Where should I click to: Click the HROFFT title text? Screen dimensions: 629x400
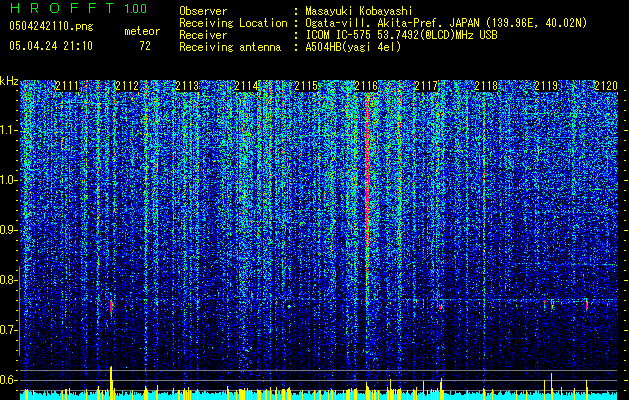click(x=62, y=8)
